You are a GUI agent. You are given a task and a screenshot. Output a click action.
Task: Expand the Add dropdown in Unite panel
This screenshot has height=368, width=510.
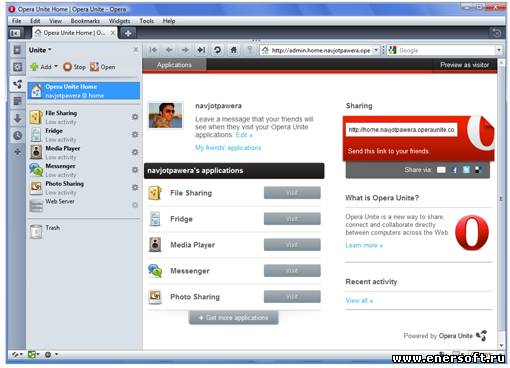click(x=56, y=66)
